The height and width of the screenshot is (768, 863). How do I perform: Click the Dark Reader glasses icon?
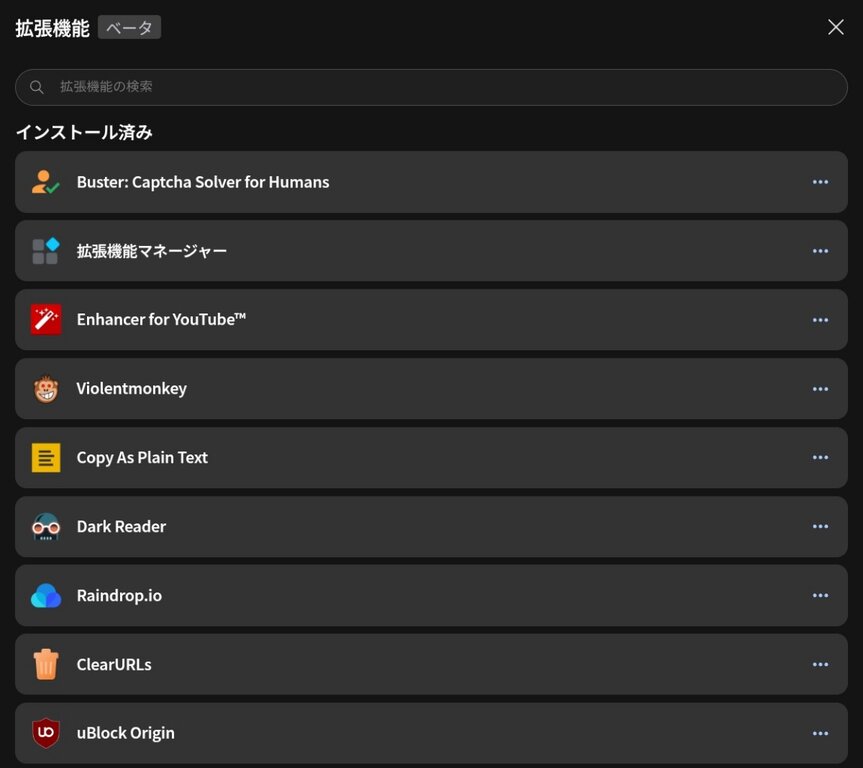(x=45, y=527)
